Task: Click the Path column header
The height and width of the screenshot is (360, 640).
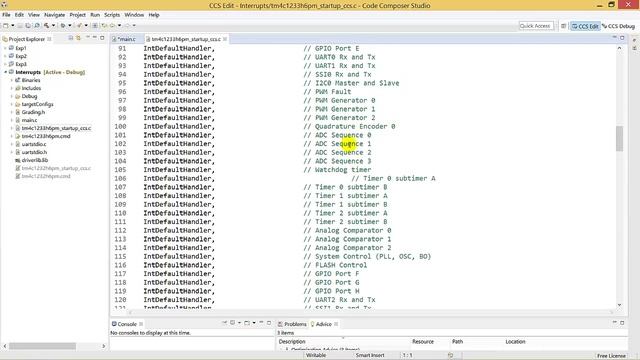Action: pyautogui.click(x=457, y=342)
